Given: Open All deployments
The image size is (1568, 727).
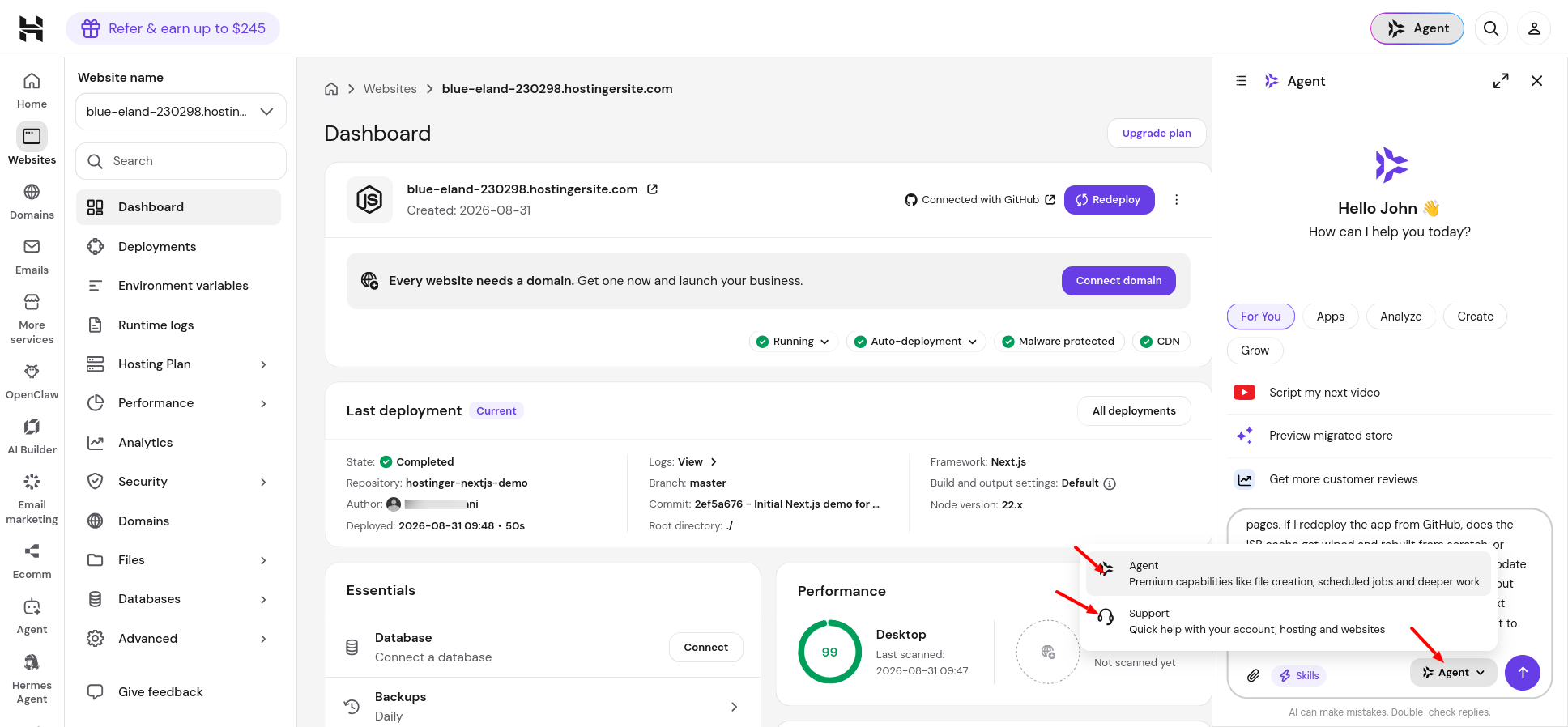Looking at the screenshot, I should click(1134, 411).
